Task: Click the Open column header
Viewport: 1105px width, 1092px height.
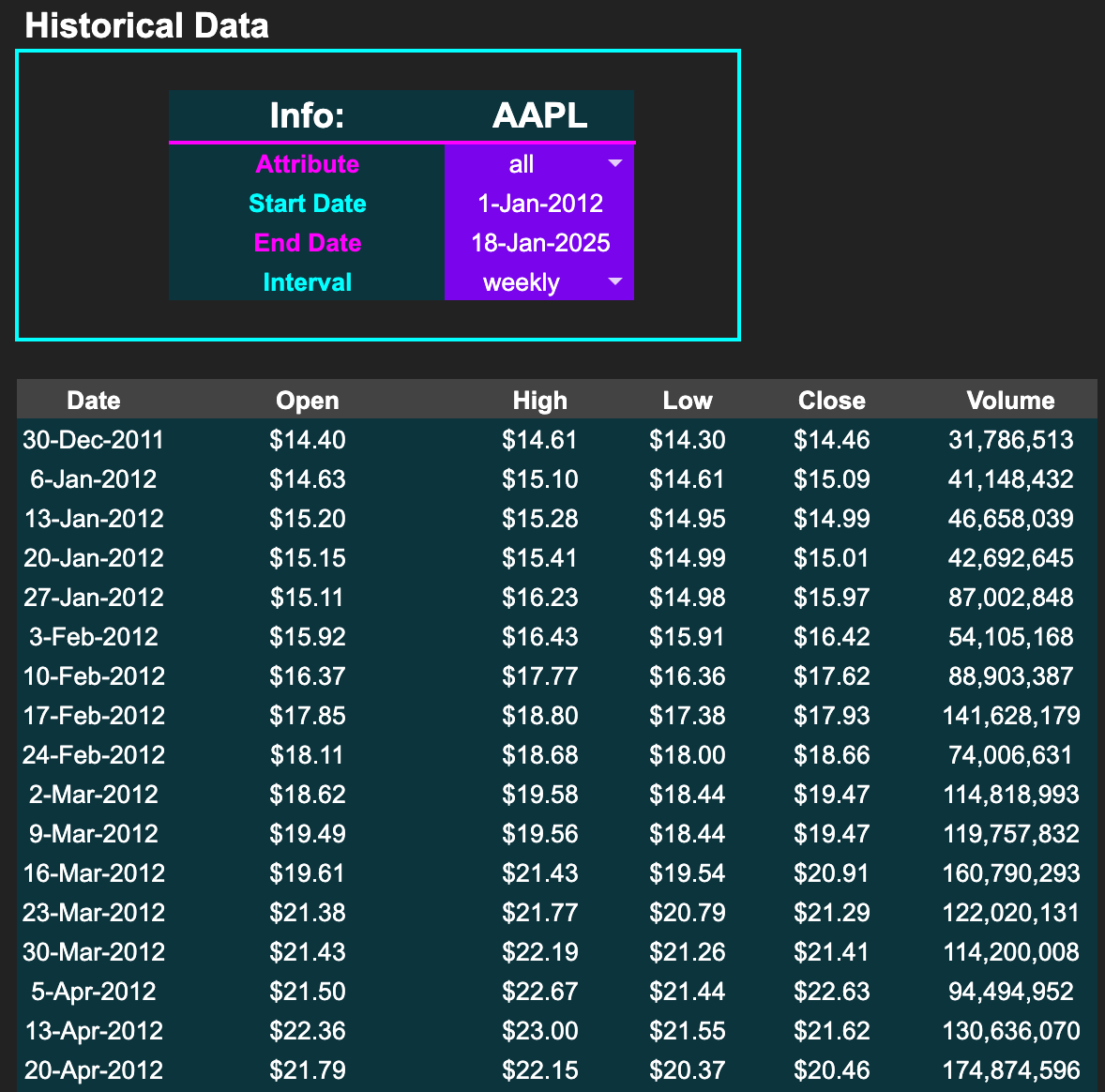Action: coord(307,400)
